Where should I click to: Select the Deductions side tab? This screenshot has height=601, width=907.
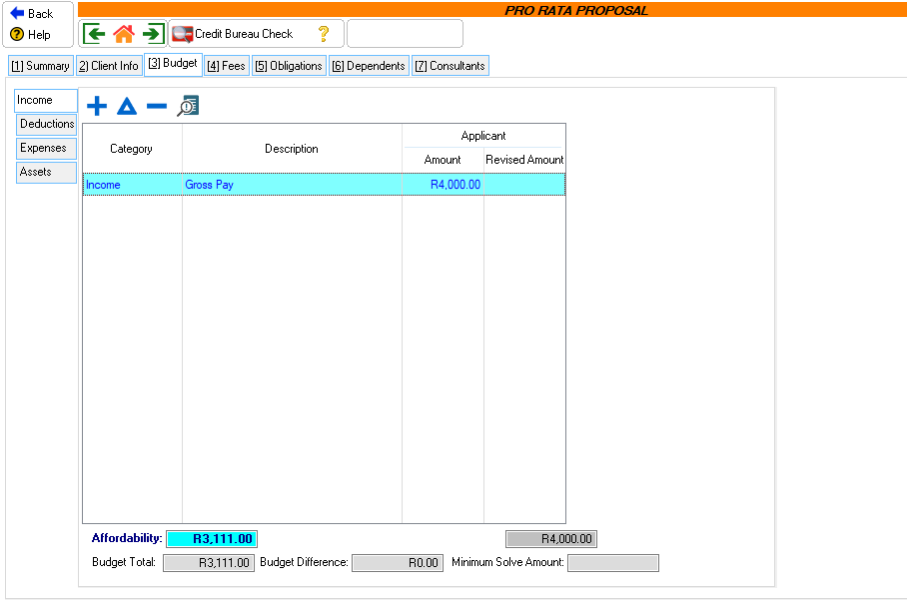pyautogui.click(x=47, y=124)
